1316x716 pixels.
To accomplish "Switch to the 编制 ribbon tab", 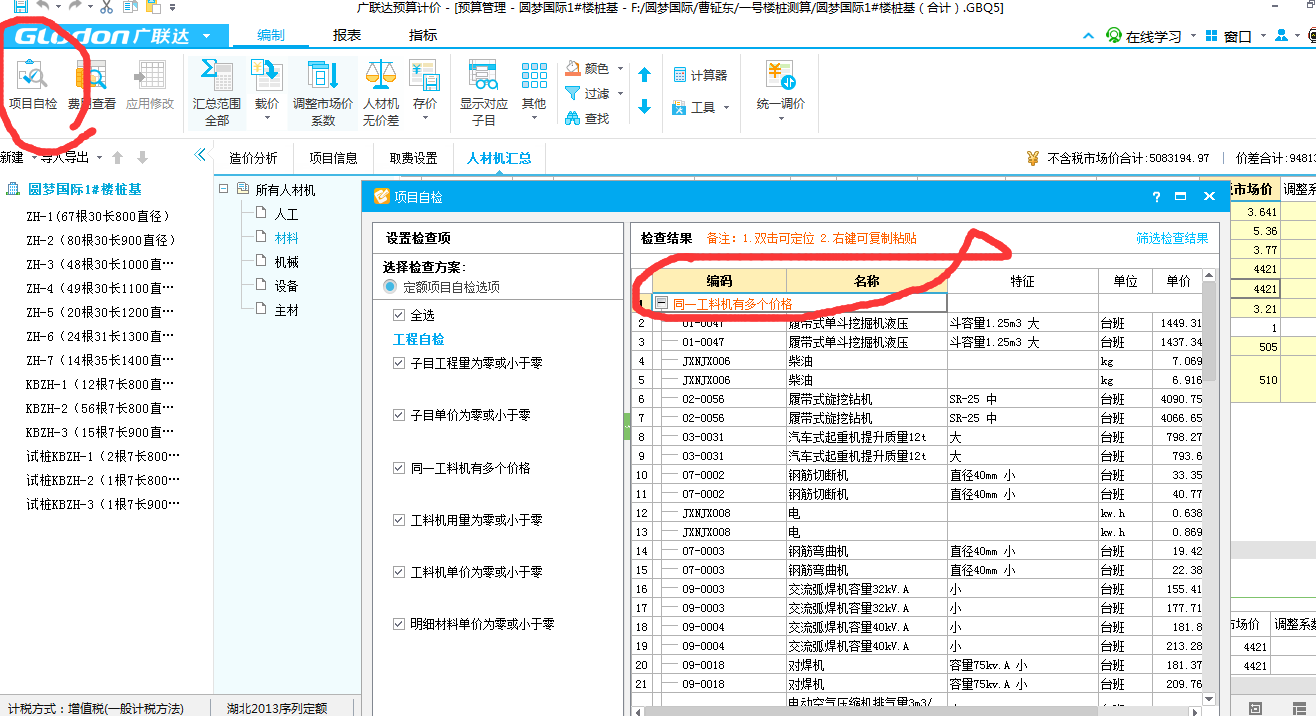I will click(x=271, y=35).
